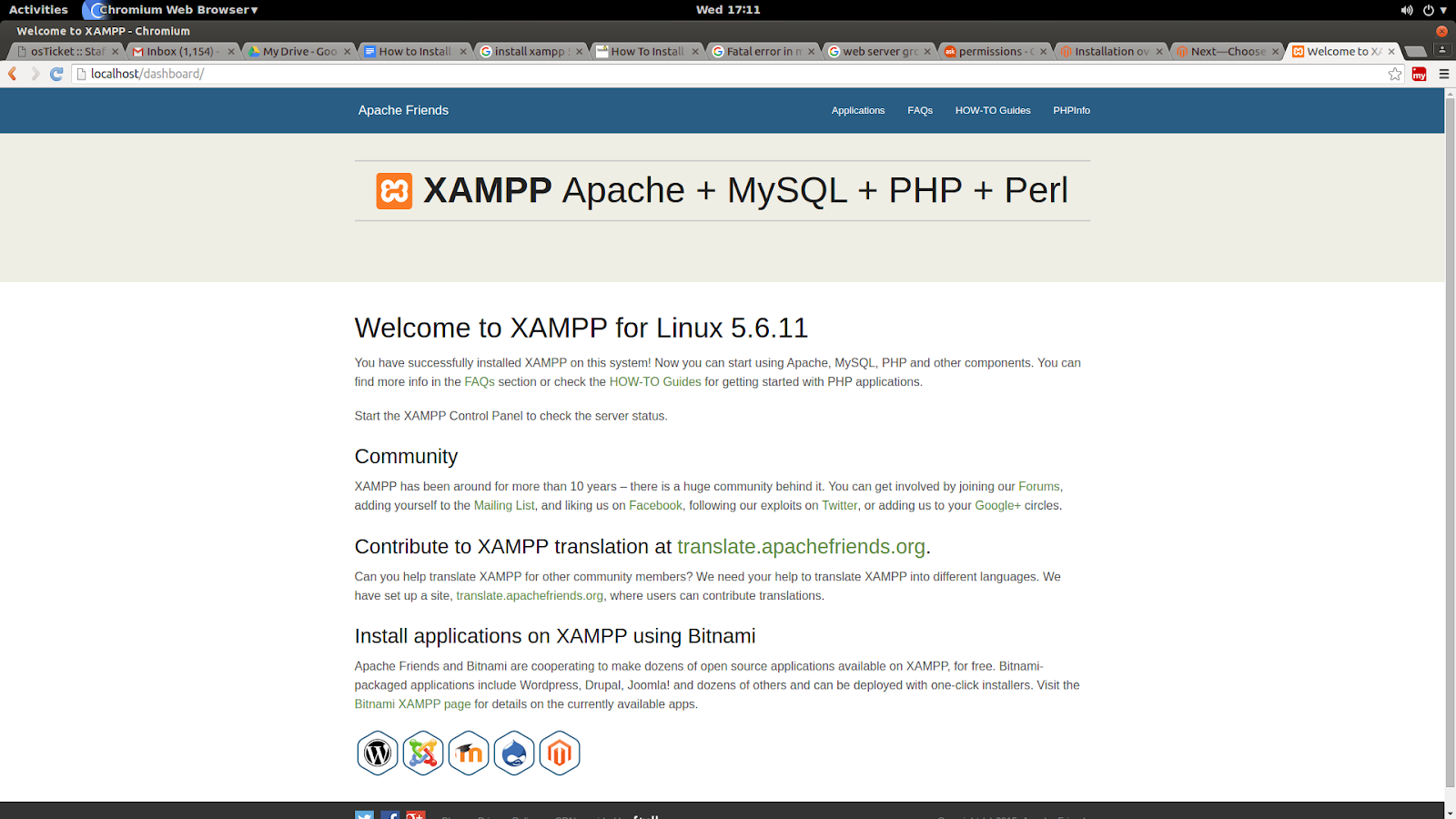Close the Welcome to XAMPP tab
The height and width of the screenshot is (819, 1456).
pyautogui.click(x=1391, y=52)
